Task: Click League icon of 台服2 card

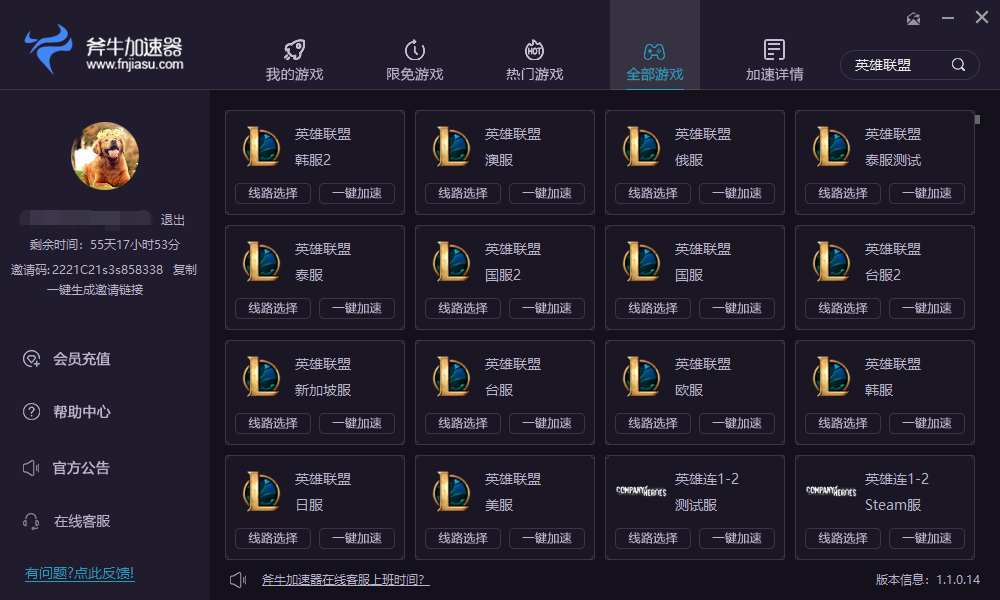Action: (x=832, y=261)
